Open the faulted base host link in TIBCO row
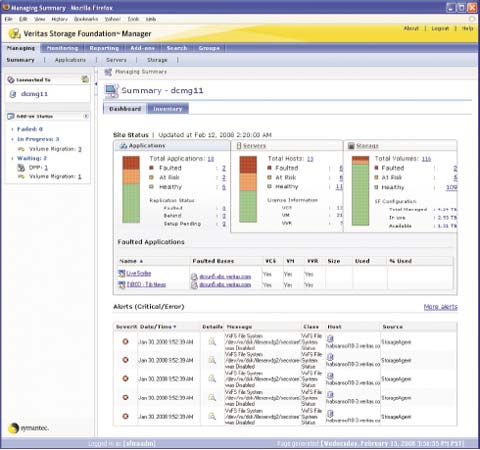Screen dimensions: 480x450 point(225,285)
